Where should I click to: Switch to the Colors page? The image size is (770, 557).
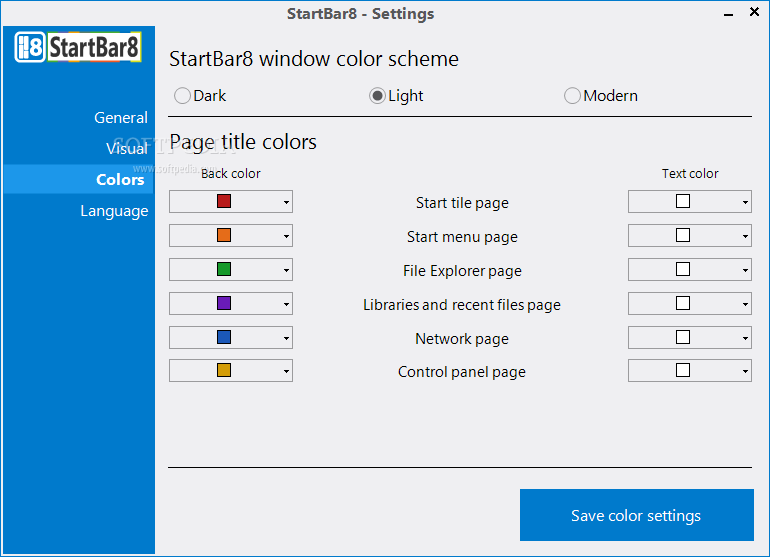coord(79,179)
